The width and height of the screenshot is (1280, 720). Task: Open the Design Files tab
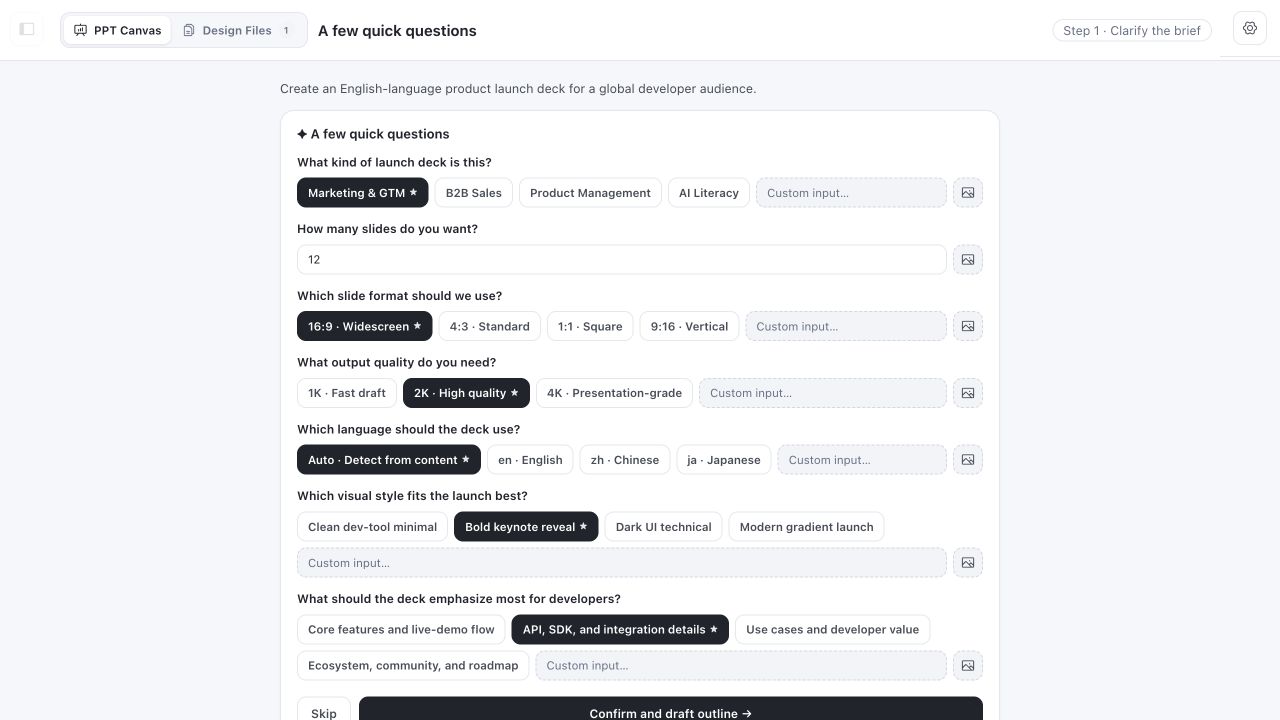click(238, 30)
